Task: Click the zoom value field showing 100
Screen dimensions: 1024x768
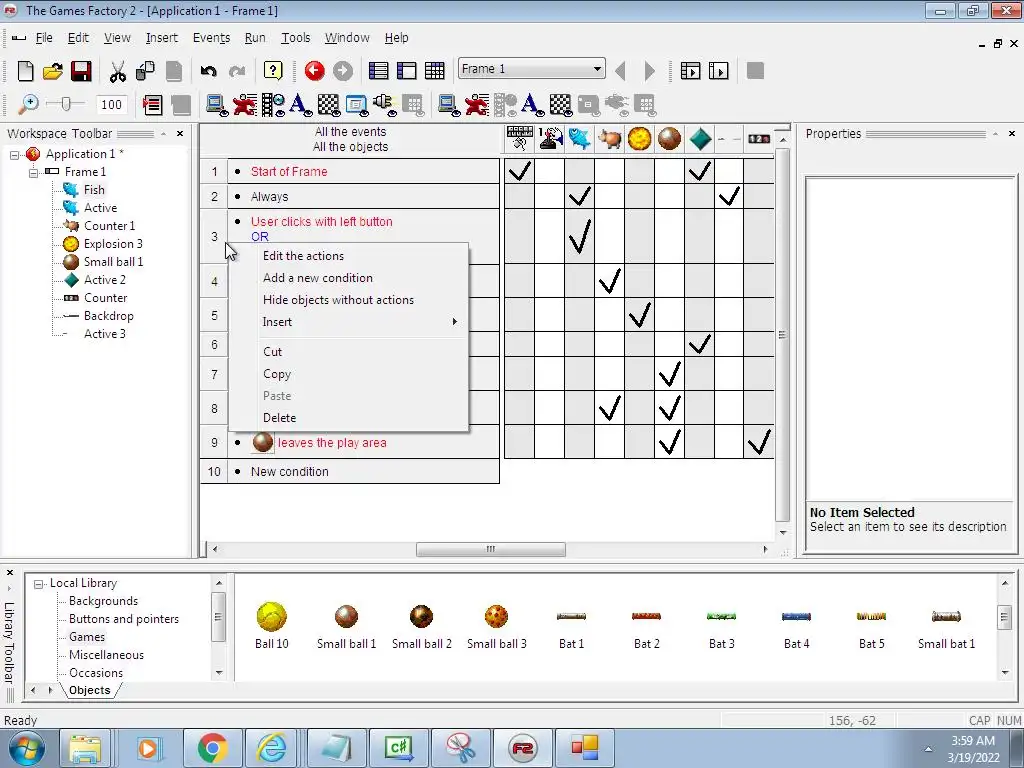Action: pos(111,104)
